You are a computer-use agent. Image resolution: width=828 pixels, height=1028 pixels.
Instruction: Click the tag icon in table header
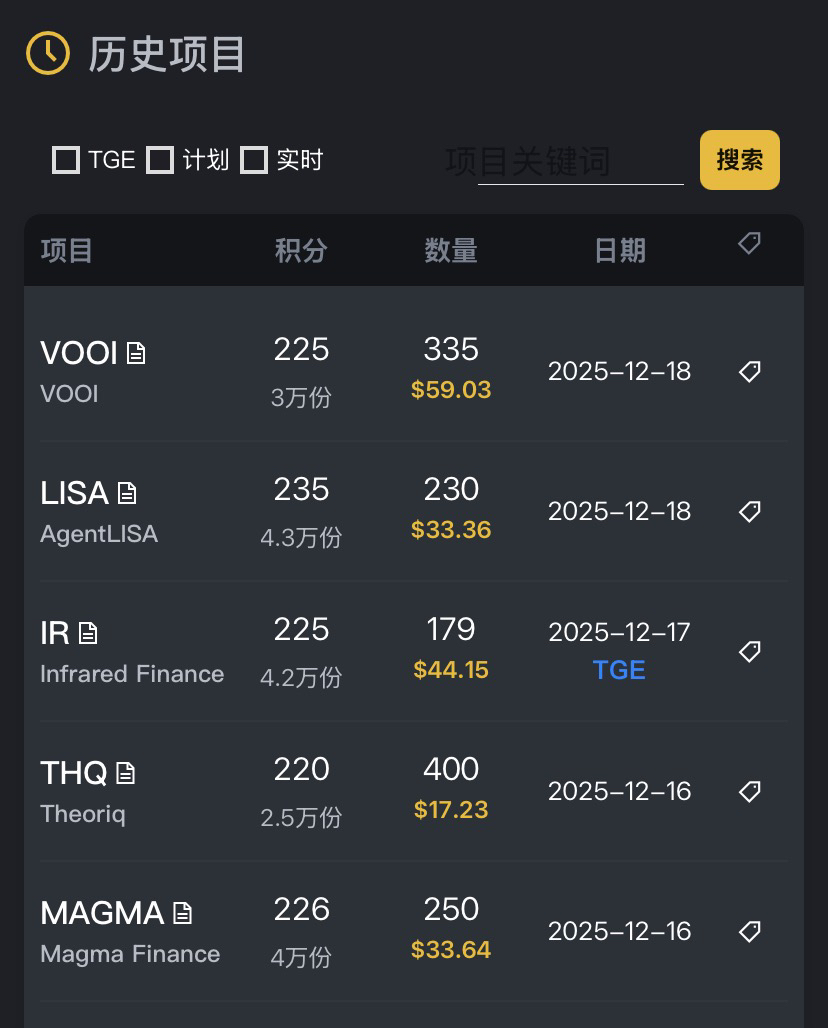(x=750, y=243)
